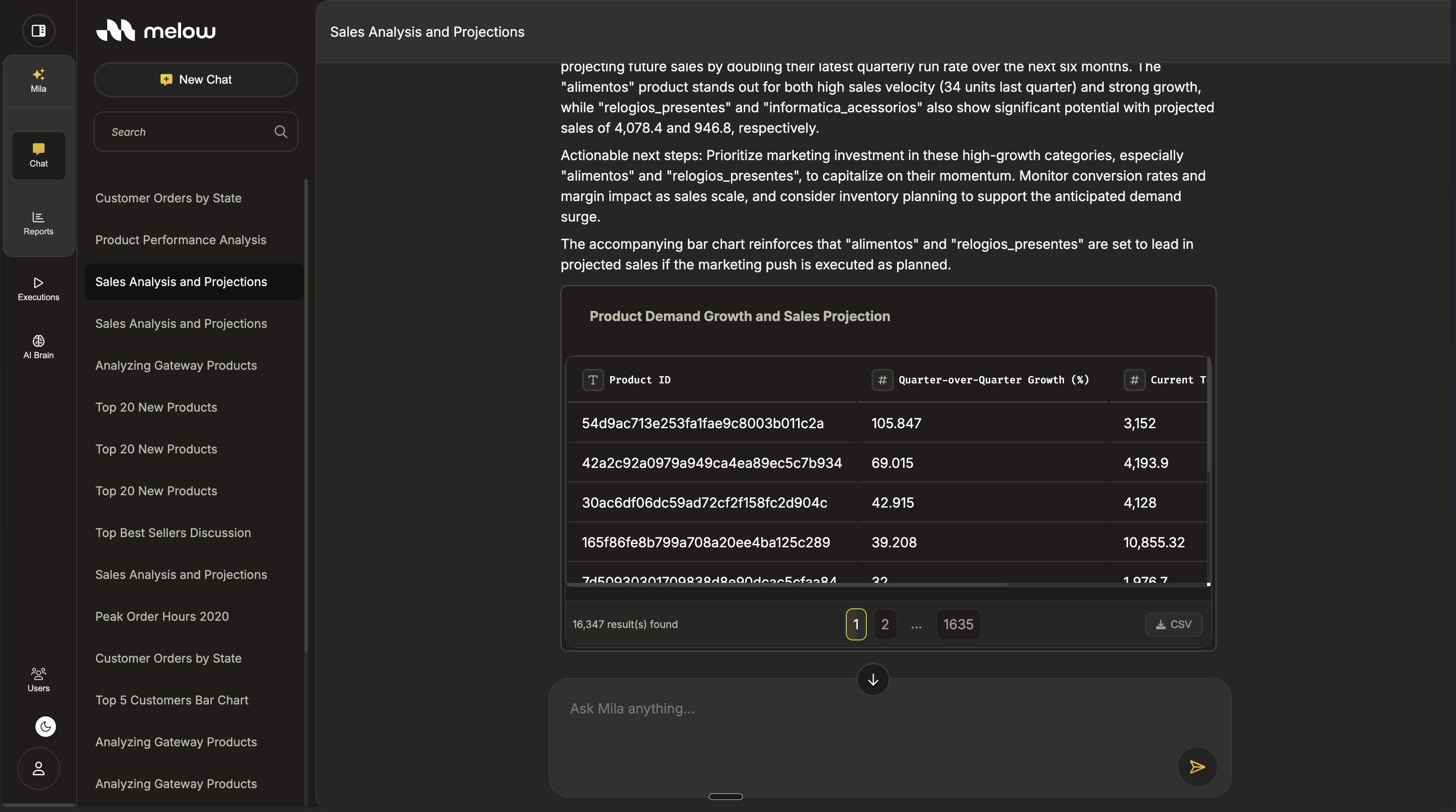Toggle dark mode moon switch

coord(45,726)
